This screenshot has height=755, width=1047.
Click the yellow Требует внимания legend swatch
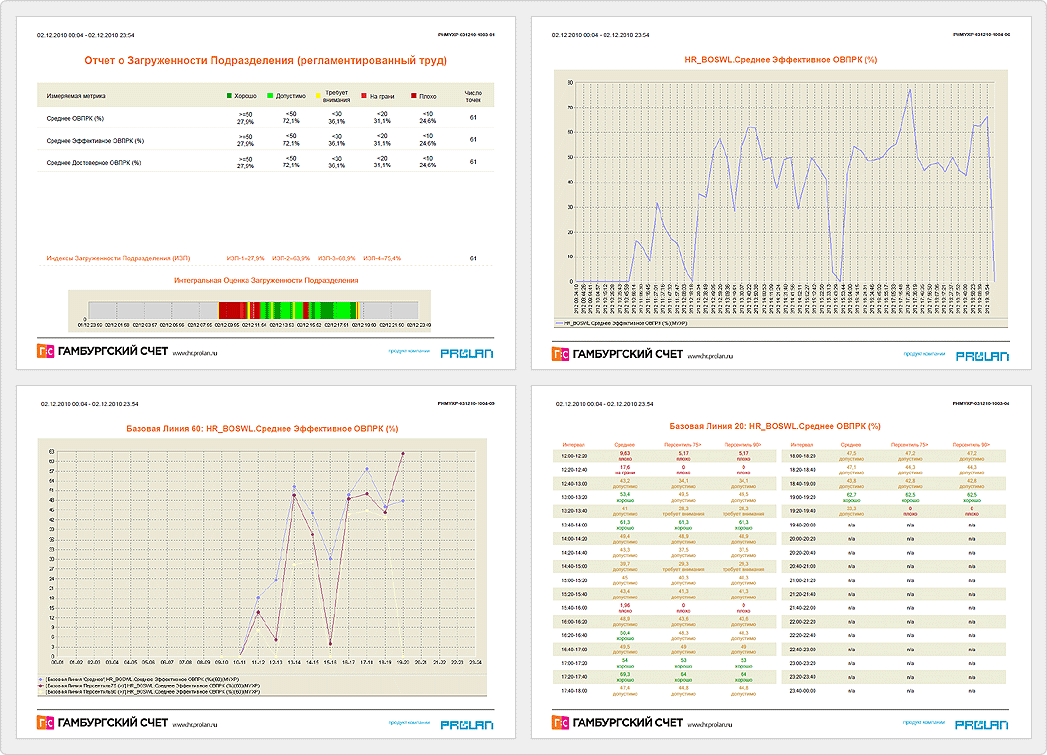pyautogui.click(x=318, y=97)
